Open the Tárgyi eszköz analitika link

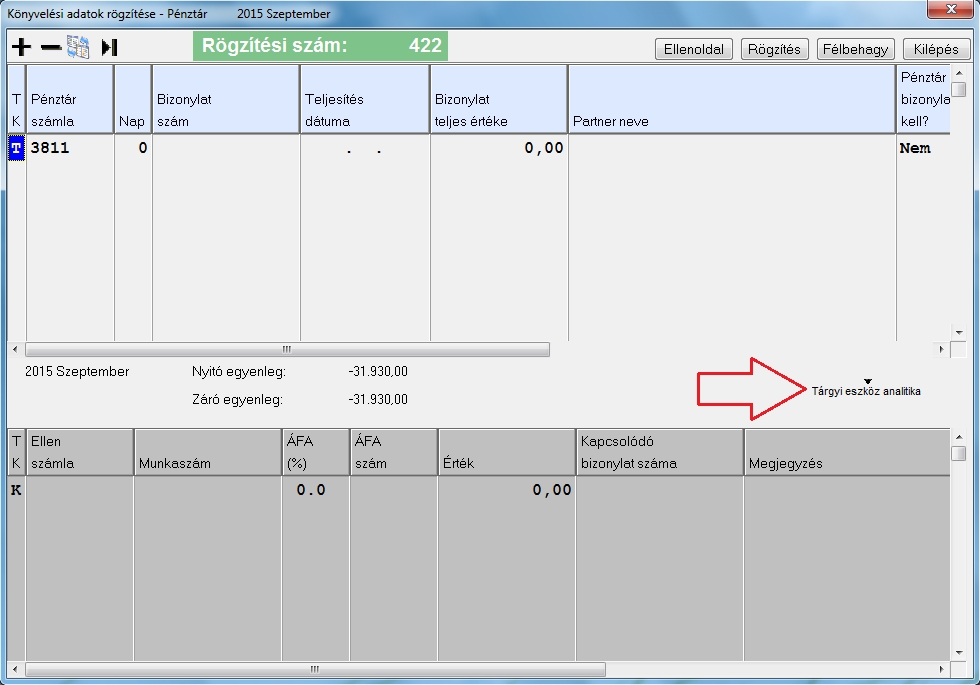click(865, 392)
